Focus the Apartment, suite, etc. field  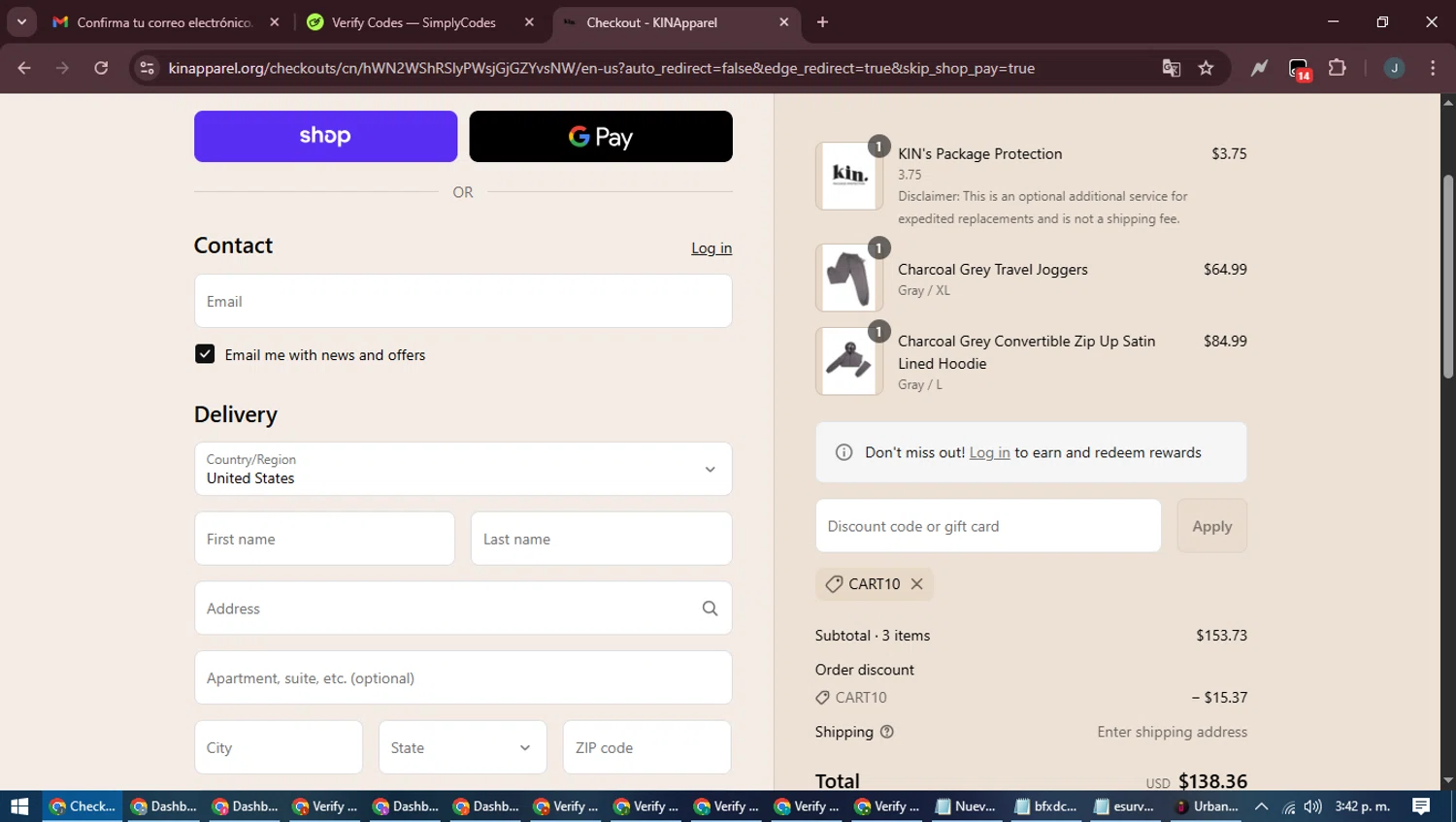463,677
